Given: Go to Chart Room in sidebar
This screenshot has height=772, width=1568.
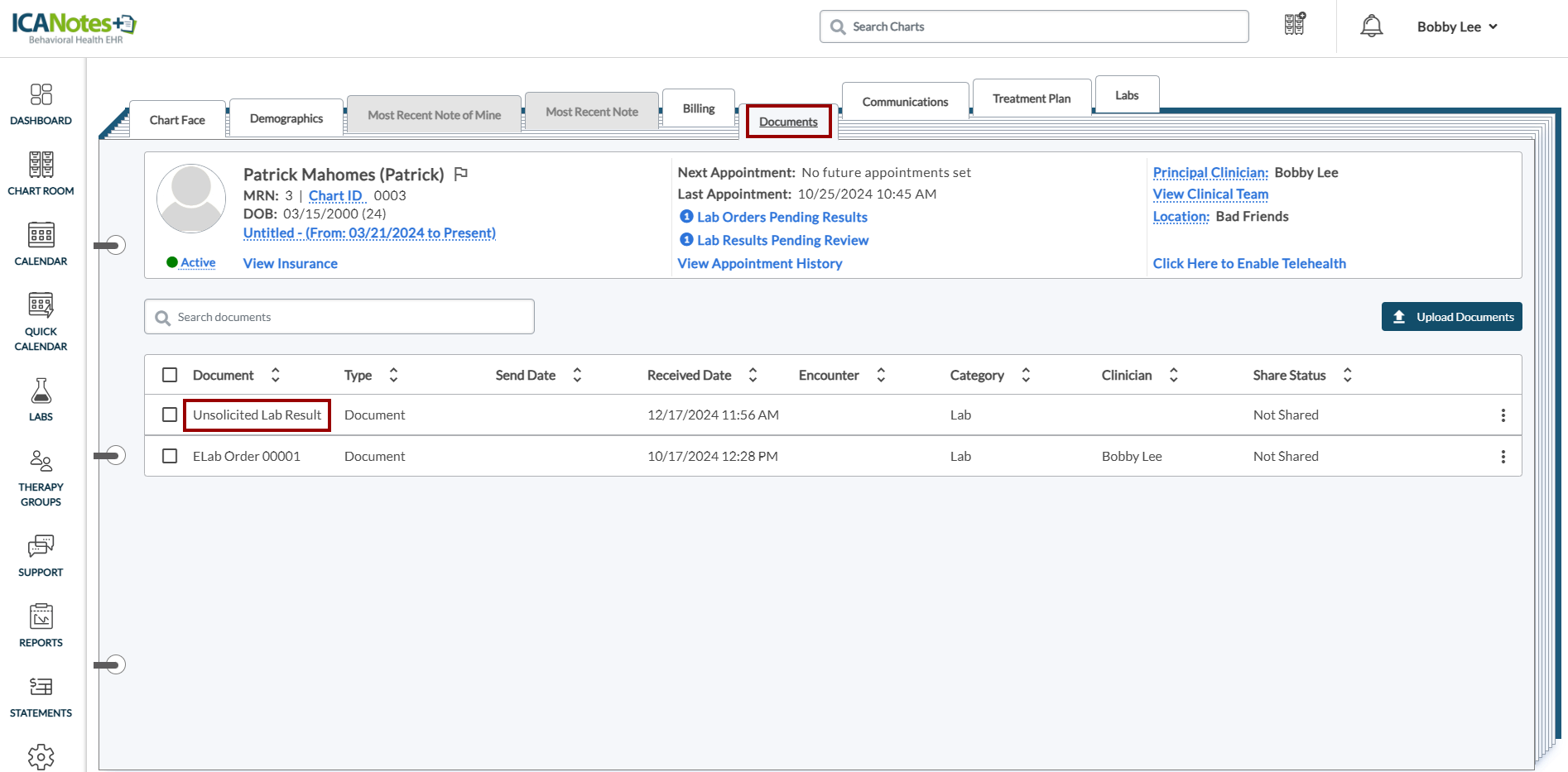Looking at the screenshot, I should [x=41, y=174].
